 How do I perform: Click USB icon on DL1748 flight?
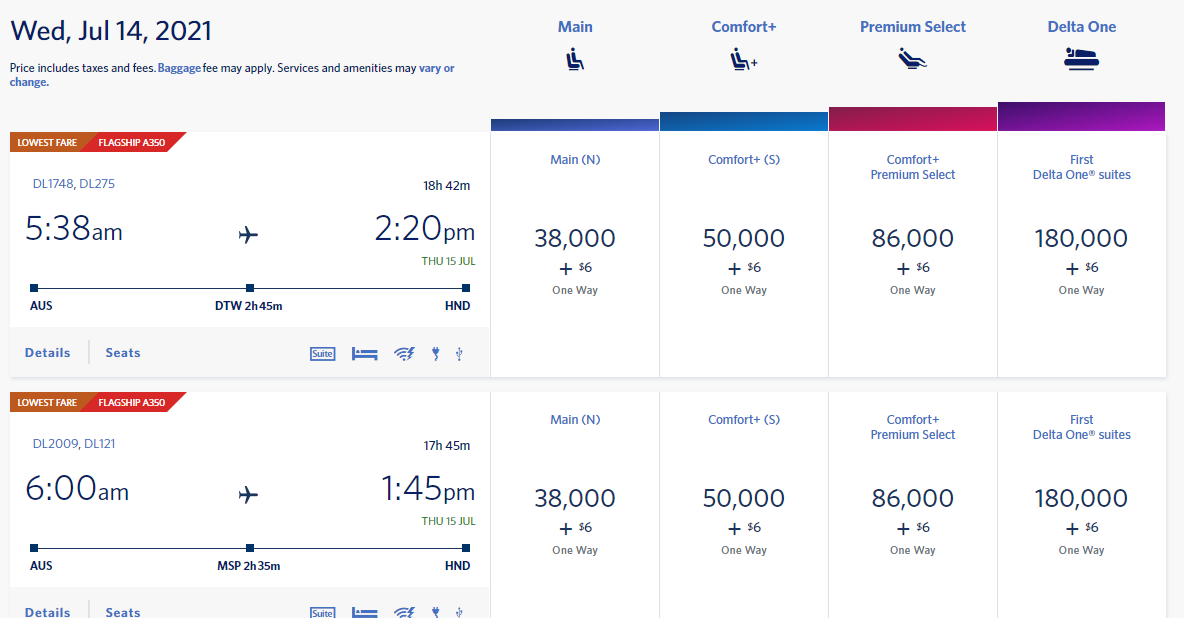pyautogui.click(x=459, y=354)
